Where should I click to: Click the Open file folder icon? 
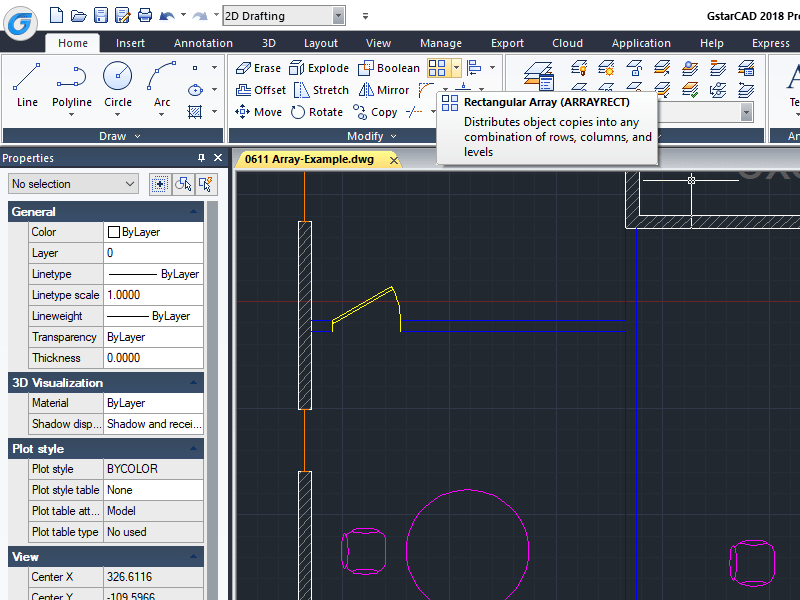pos(78,16)
